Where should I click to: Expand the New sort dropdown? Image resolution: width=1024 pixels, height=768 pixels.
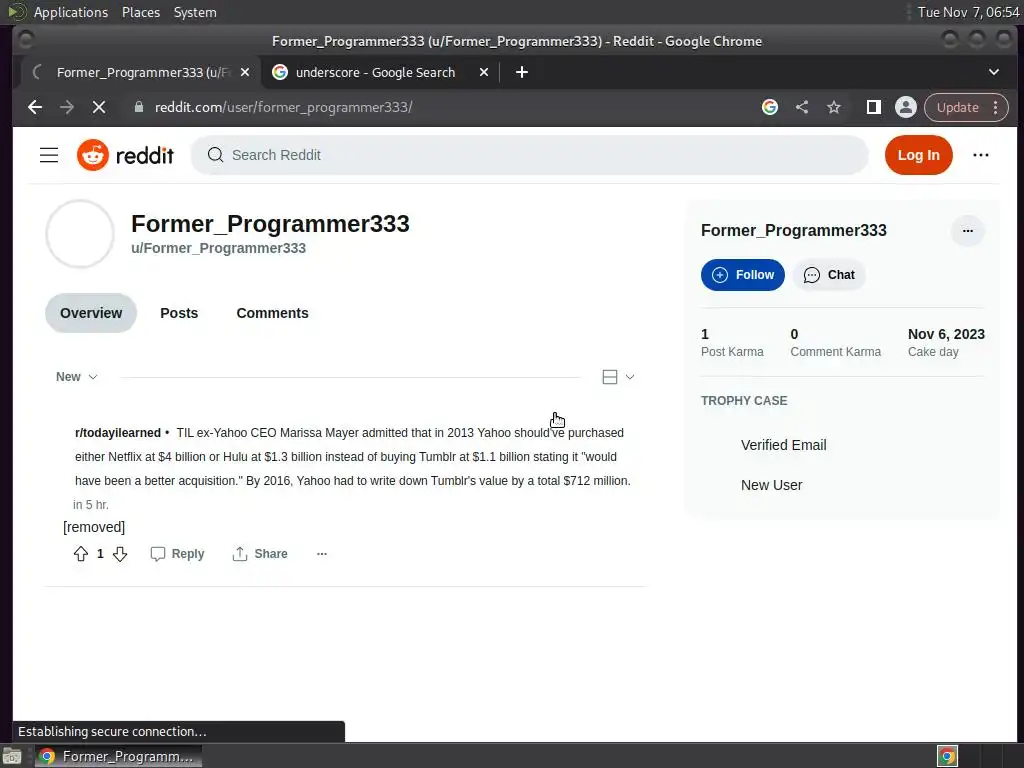76,377
